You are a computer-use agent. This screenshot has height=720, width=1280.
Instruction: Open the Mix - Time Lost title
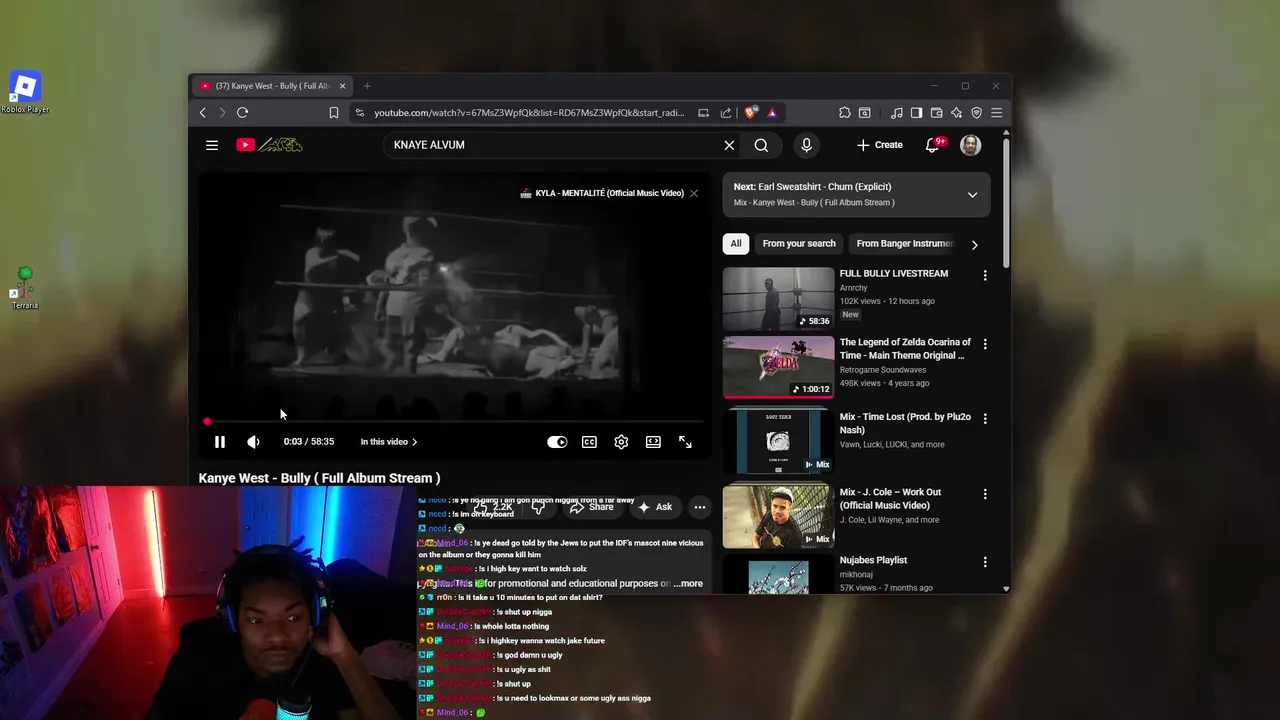point(905,423)
